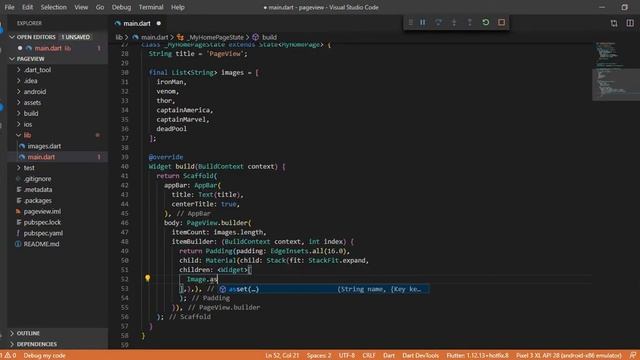Image resolution: width=640 pixels, height=360 pixels.
Task: Change Dart language mode
Action: pos(389,356)
